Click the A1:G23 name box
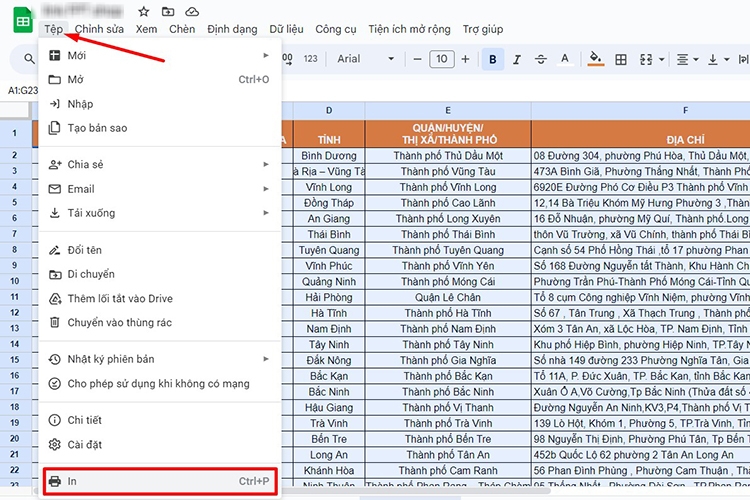Viewport: 750px width, 500px height. click(22, 90)
